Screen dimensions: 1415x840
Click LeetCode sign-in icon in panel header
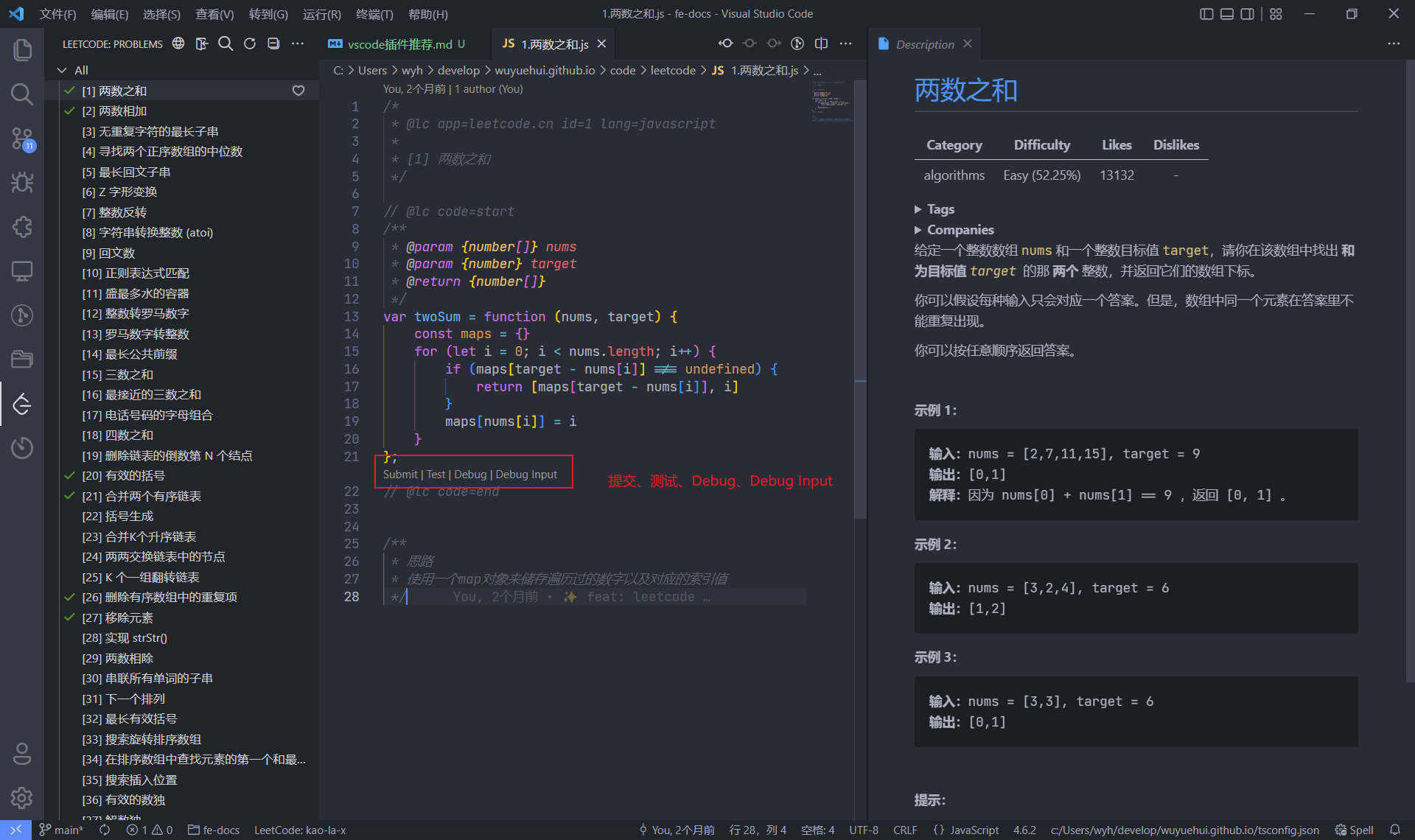202,43
